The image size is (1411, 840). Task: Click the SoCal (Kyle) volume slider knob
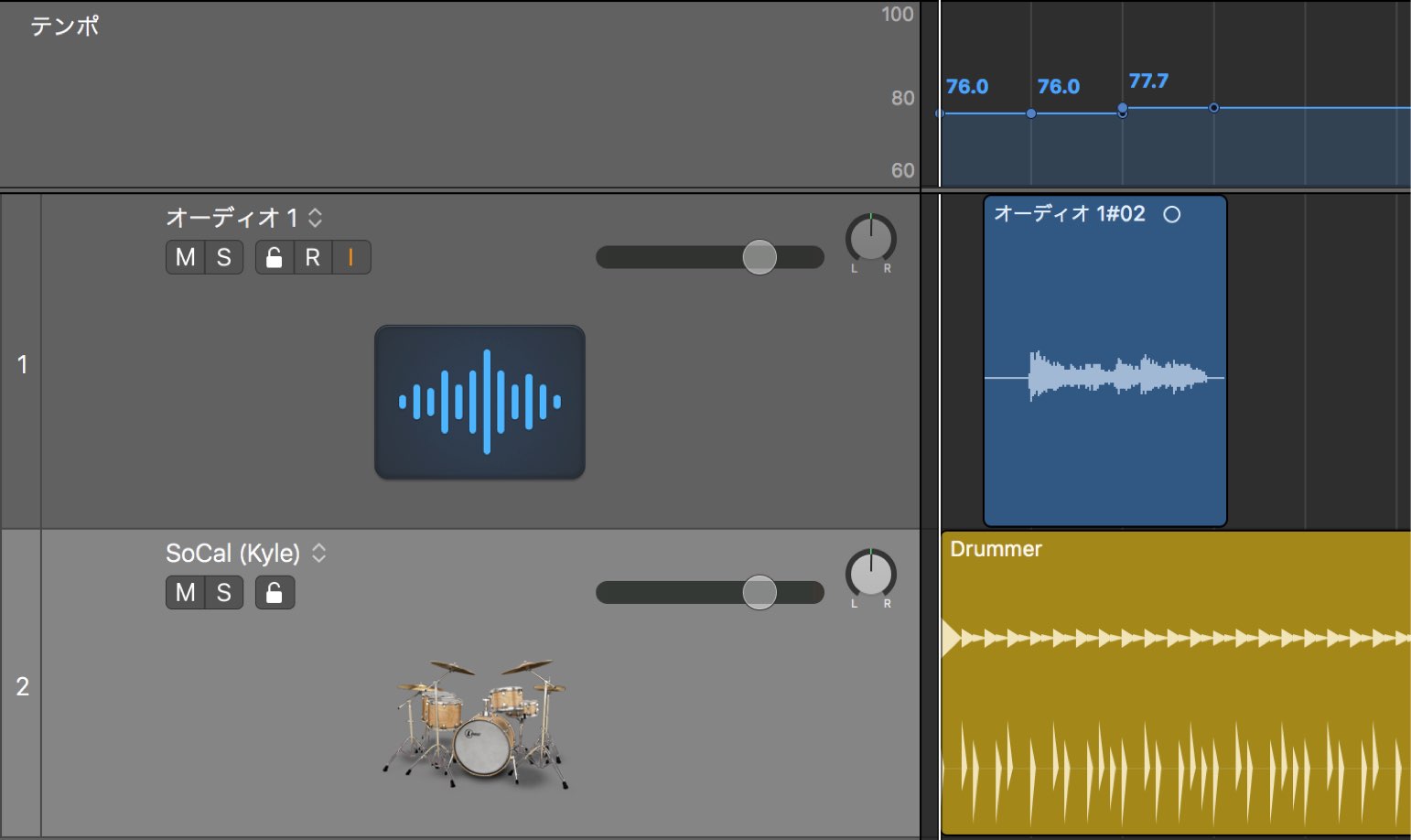click(759, 592)
